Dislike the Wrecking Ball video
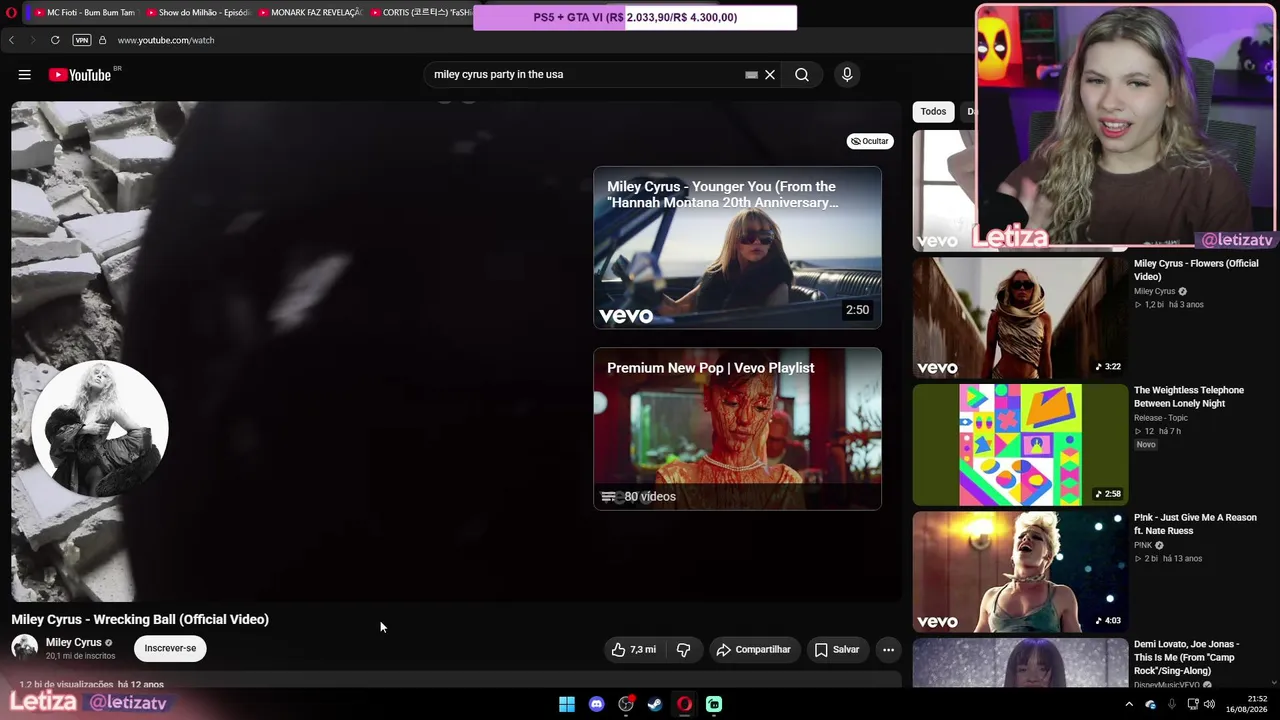 point(684,650)
